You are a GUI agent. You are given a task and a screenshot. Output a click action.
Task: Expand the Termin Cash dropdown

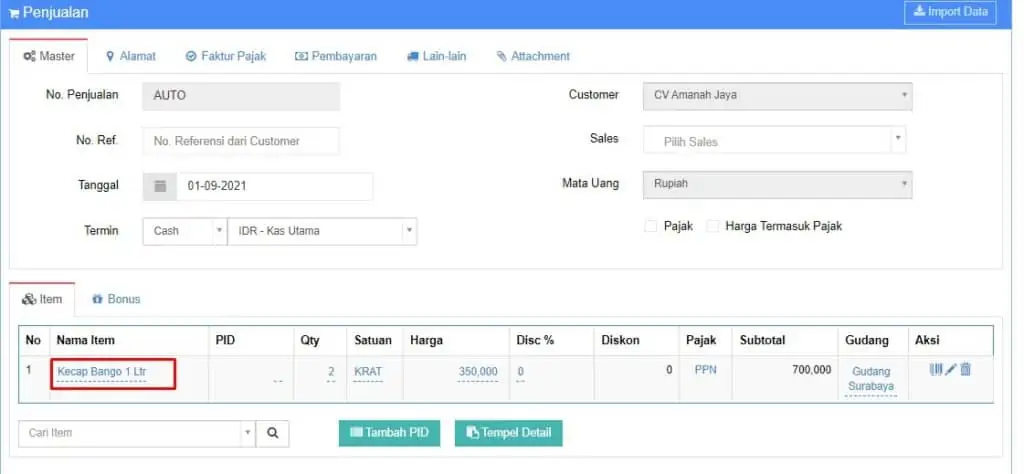coord(185,231)
